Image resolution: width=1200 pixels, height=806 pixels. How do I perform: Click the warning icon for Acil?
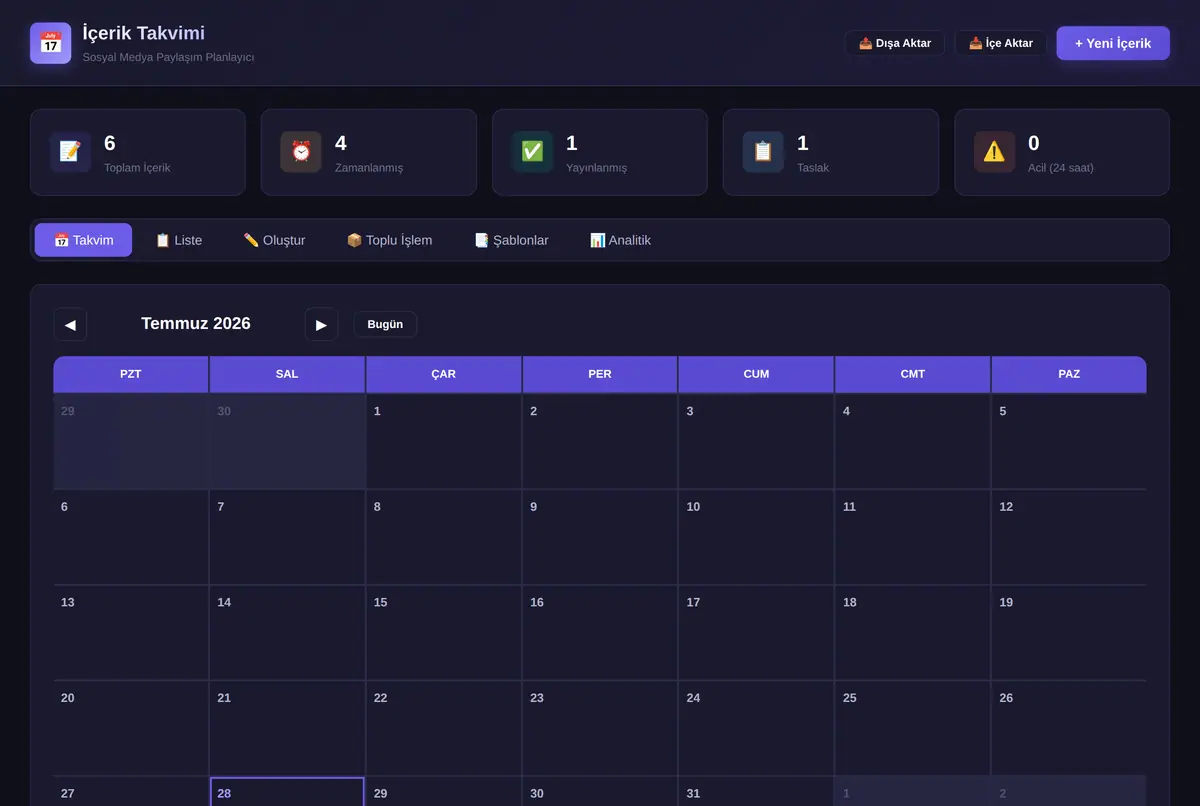tap(994, 152)
